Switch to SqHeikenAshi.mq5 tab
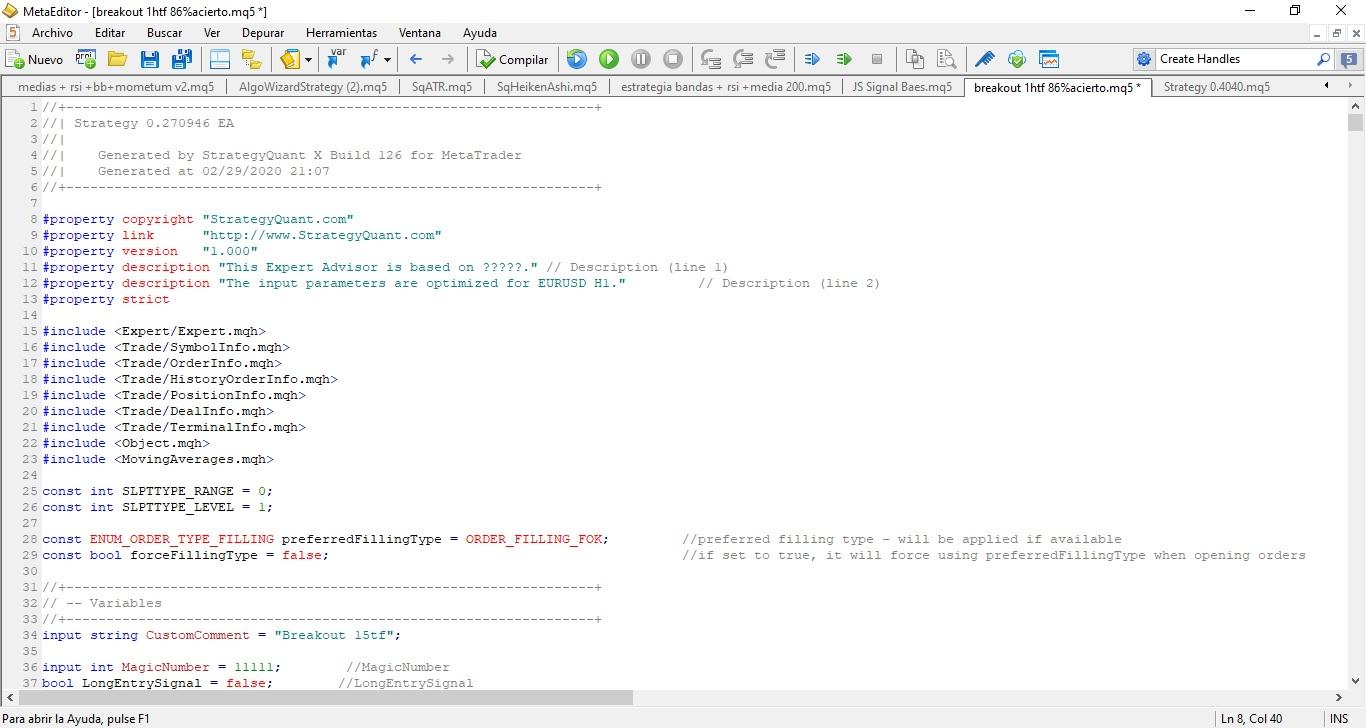This screenshot has height=728, width=1366. tap(547, 87)
